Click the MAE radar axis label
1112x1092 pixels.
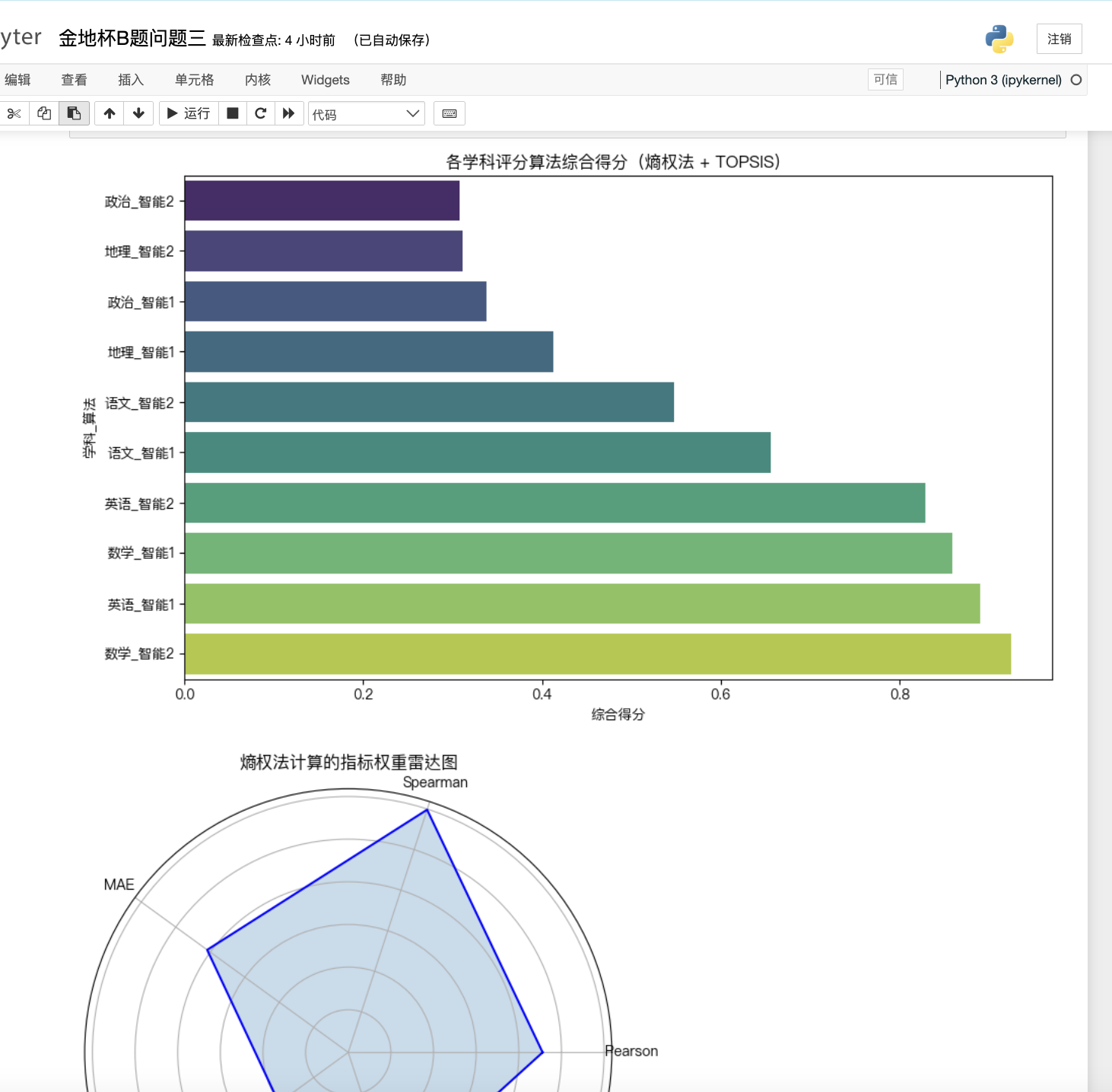(119, 884)
